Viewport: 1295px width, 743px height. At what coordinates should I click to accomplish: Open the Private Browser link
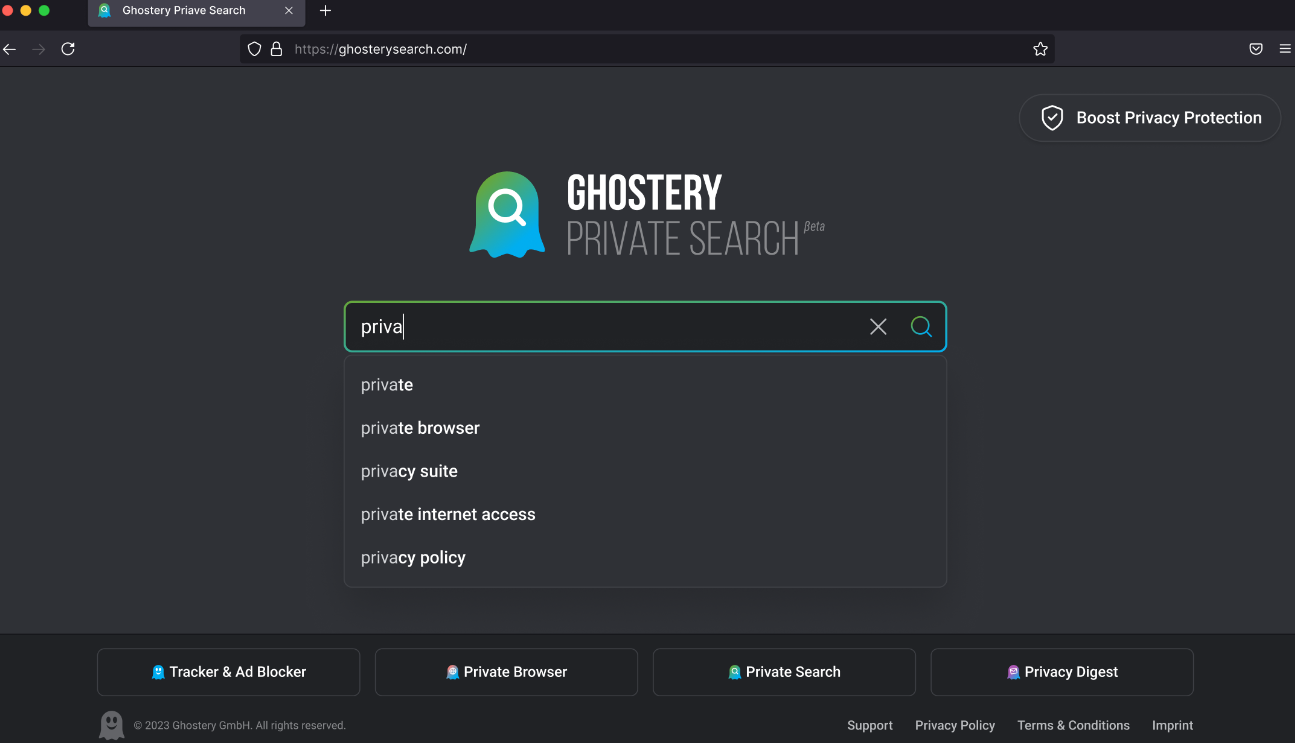[x=506, y=672]
